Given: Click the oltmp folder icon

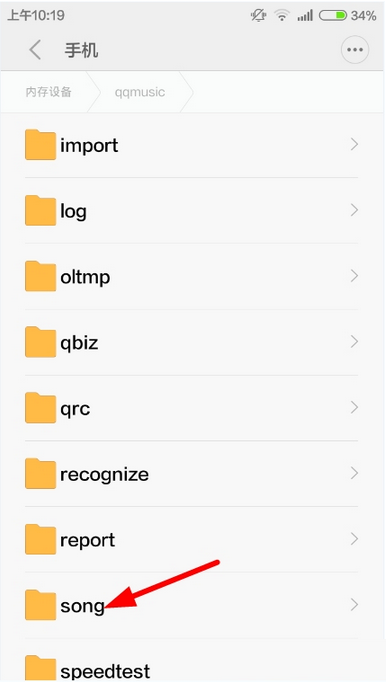Looking at the screenshot, I should pyautogui.click(x=40, y=276).
